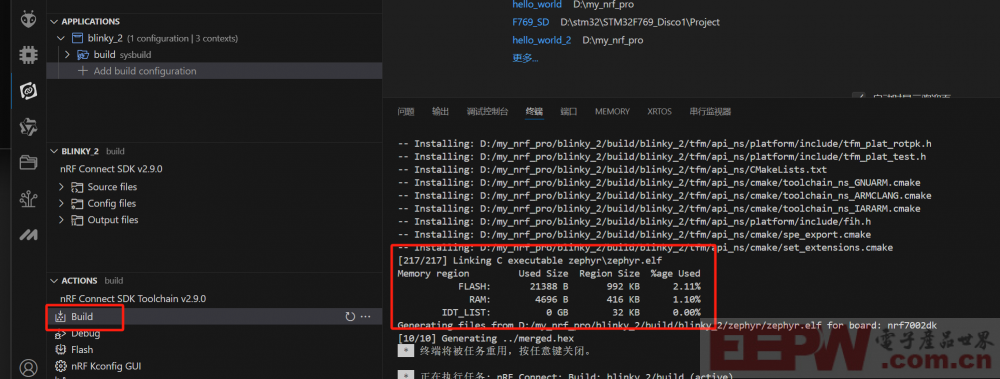The image size is (1000, 379).
Task: Collapse the BLINKY_2 build details section
Action: click(x=54, y=151)
